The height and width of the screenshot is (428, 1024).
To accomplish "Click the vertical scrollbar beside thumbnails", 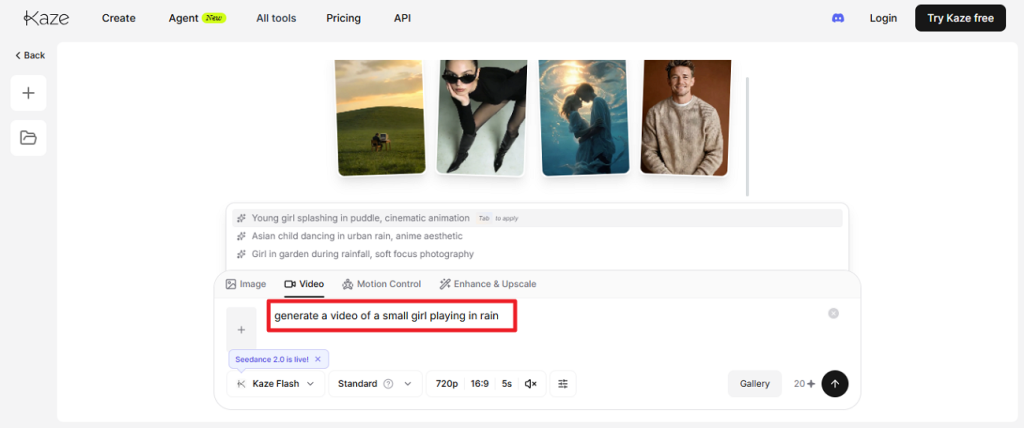I will [x=747, y=136].
